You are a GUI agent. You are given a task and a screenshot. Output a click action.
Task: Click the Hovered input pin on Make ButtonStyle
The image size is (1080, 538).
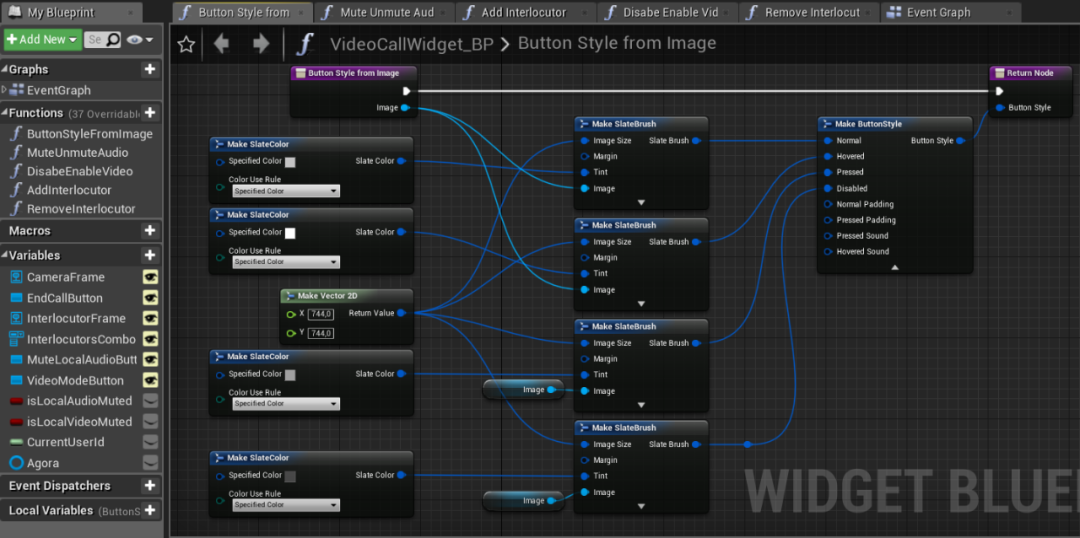pos(828,156)
